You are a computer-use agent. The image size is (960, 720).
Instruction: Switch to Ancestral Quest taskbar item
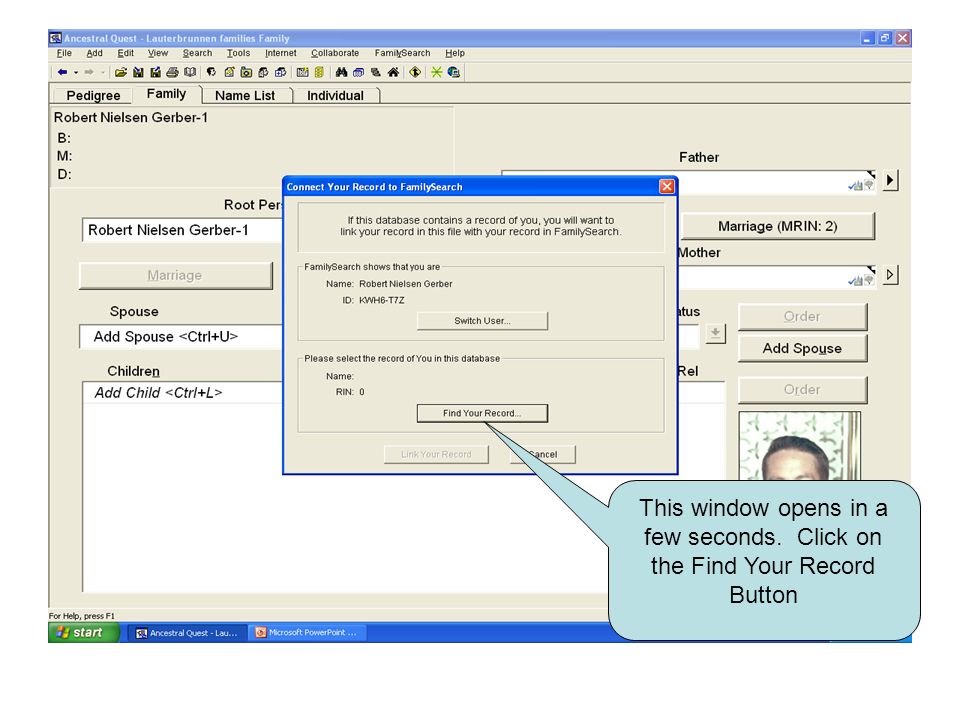coord(188,633)
